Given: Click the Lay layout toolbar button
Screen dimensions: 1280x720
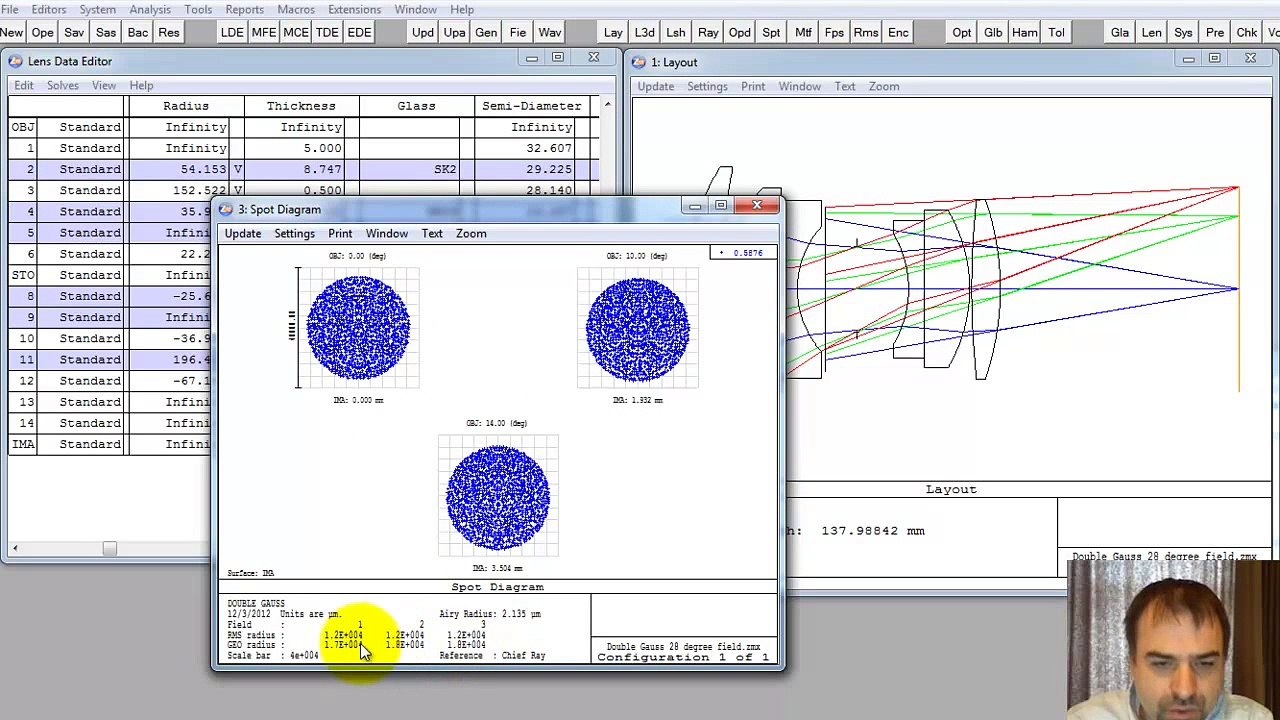Looking at the screenshot, I should [613, 32].
